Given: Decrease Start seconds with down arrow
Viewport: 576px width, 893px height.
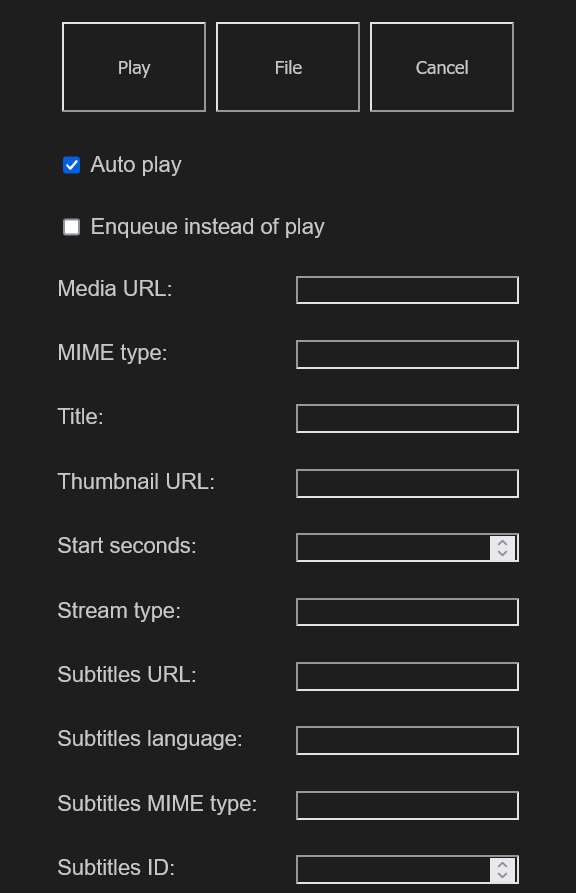Looking at the screenshot, I should pos(503,554).
